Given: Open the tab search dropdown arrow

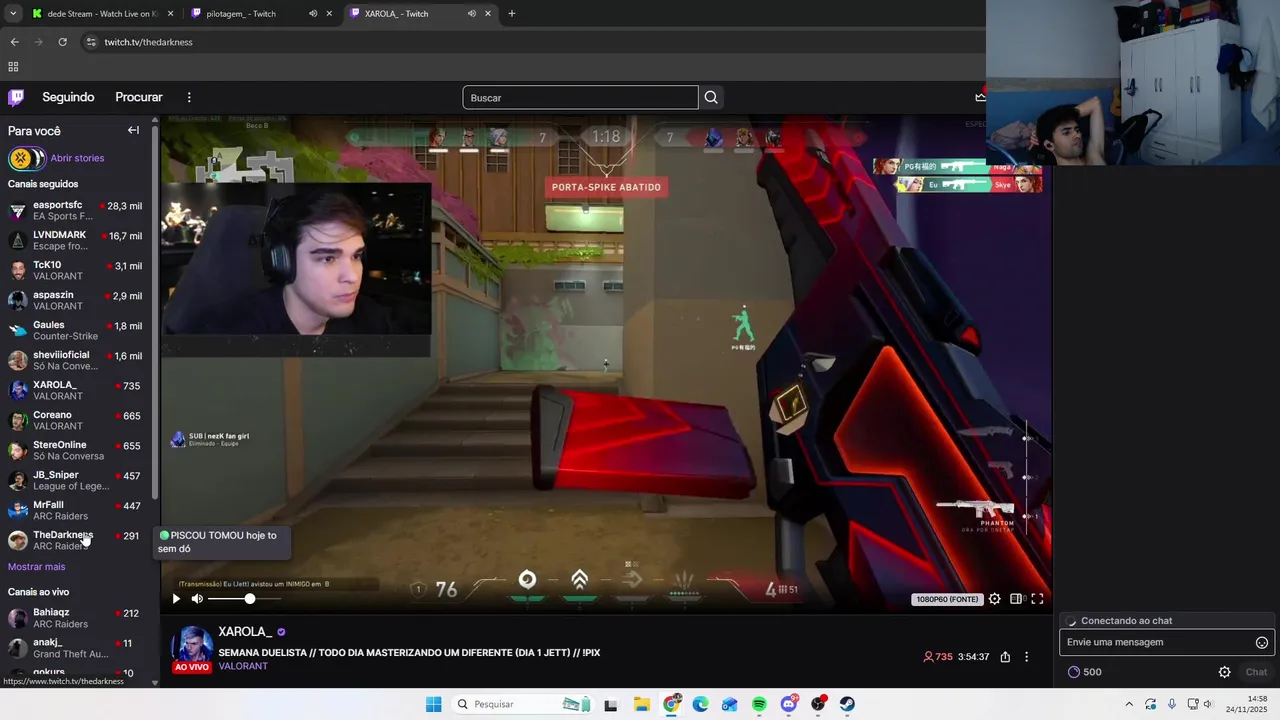Looking at the screenshot, I should click(13, 14).
